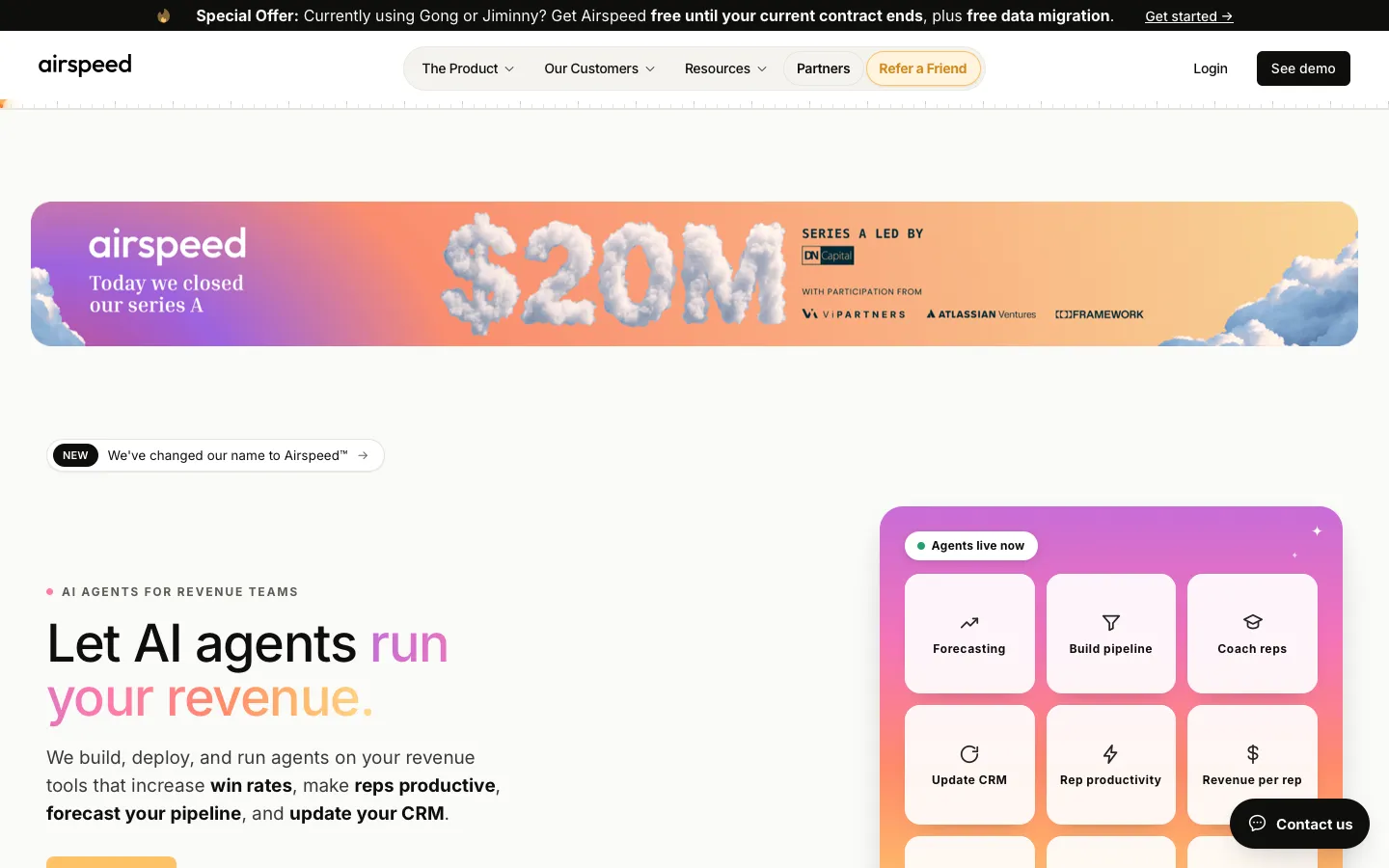
Task: Select the Coach reps agent card
Action: (1252, 634)
